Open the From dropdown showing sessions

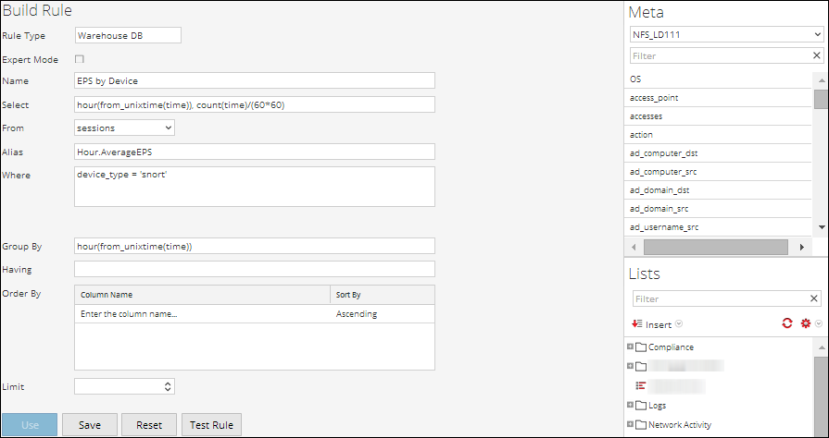coord(124,127)
